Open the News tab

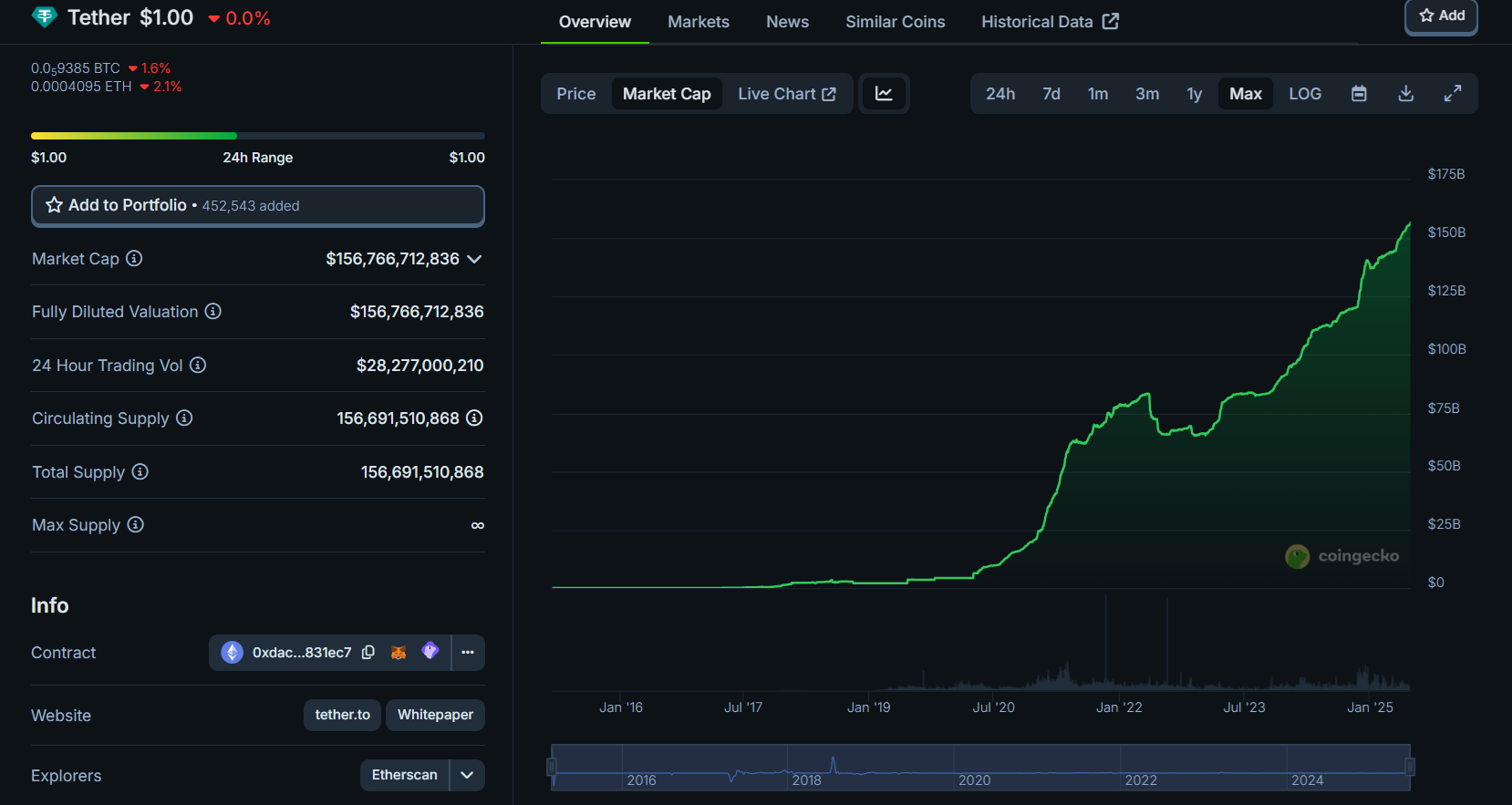787,22
